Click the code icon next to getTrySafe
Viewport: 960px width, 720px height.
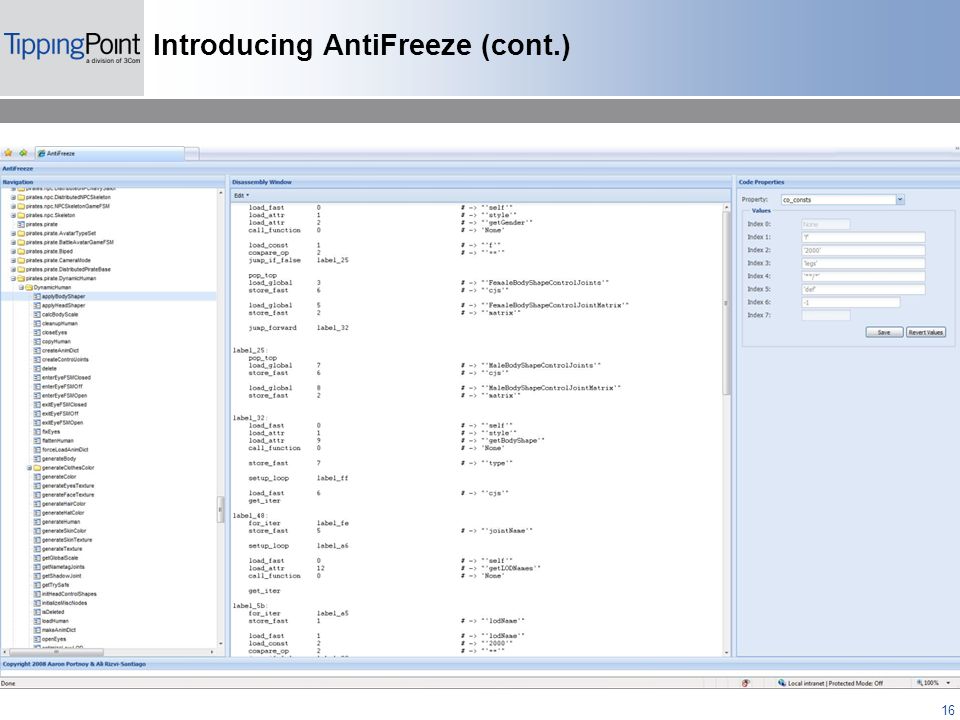(37, 585)
